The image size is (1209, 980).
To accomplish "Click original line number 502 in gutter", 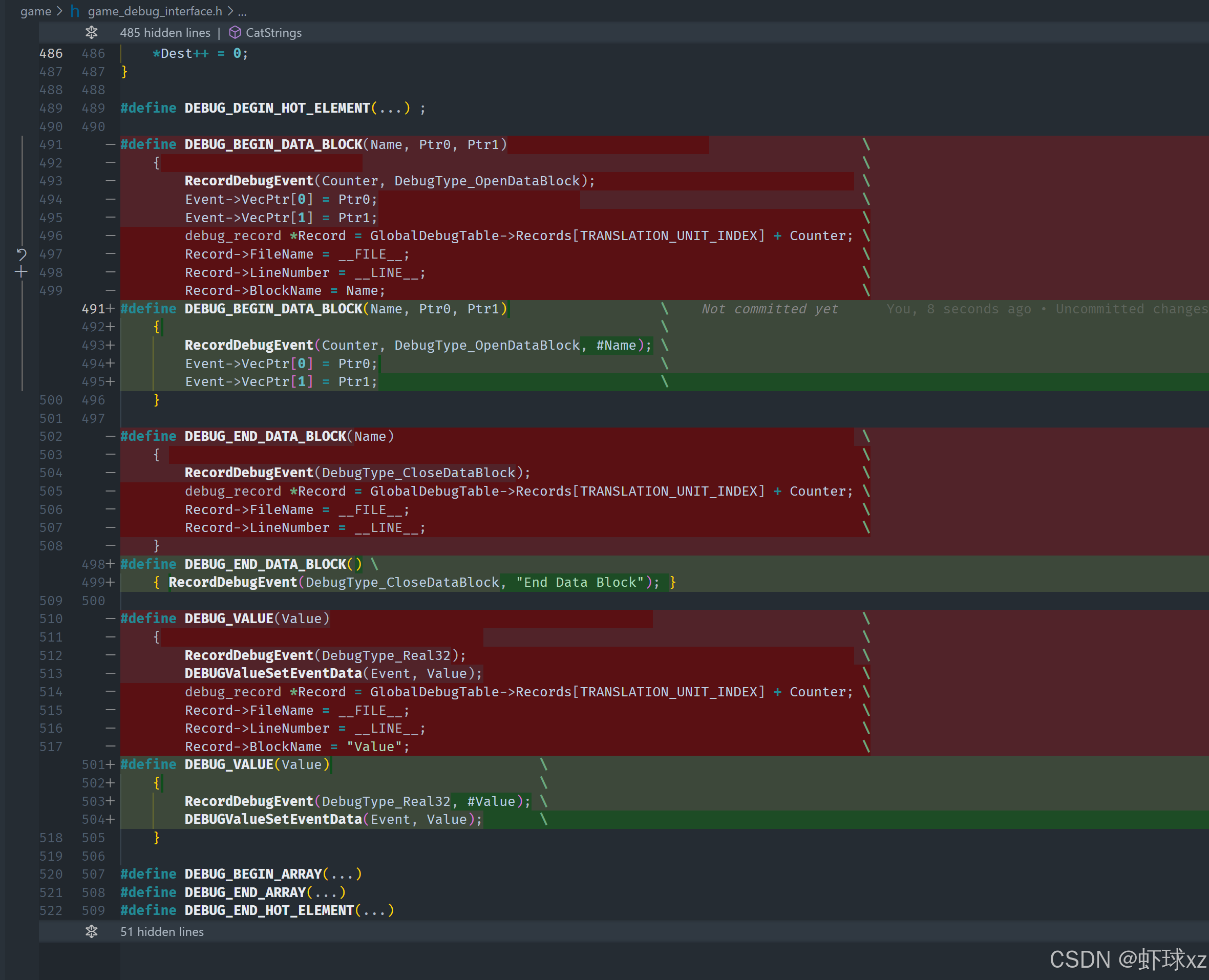I will 51,436.
